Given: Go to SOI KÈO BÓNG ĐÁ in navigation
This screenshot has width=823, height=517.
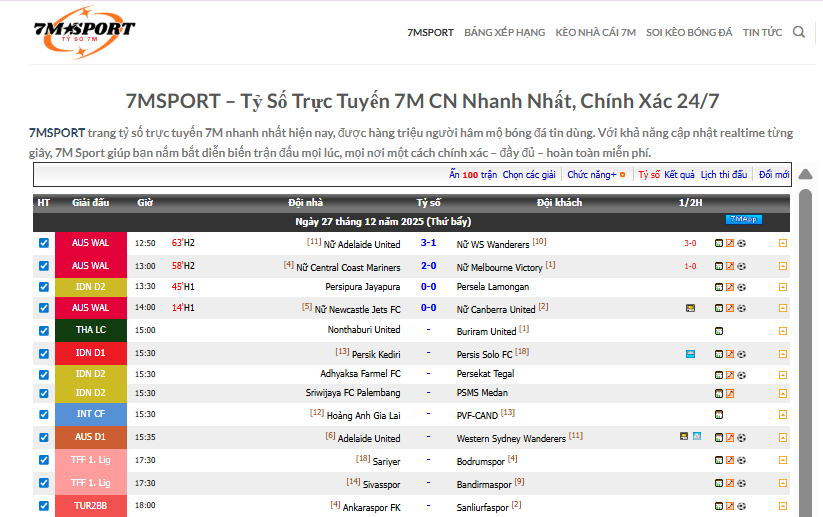Looking at the screenshot, I should [689, 32].
